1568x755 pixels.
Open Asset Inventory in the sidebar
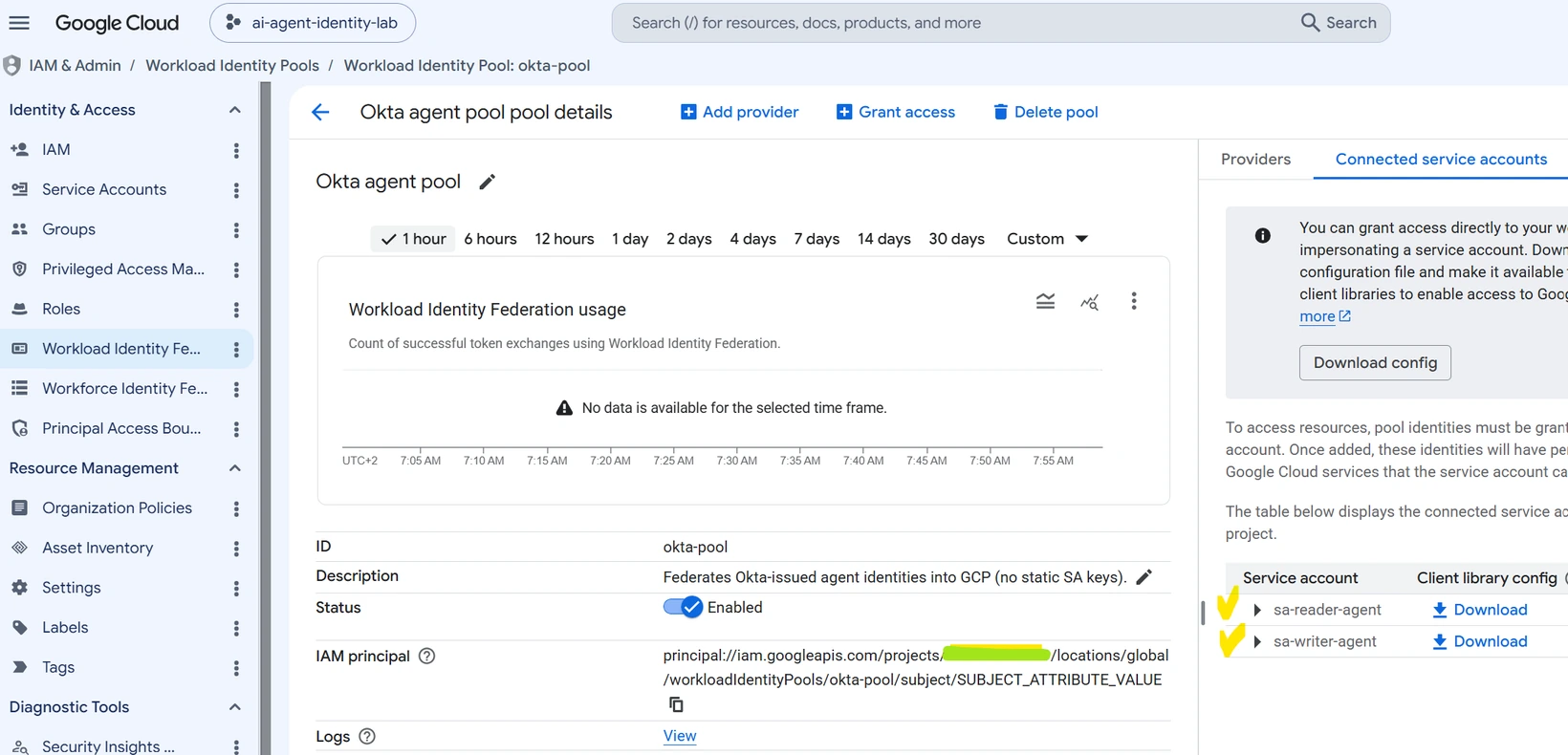[98, 548]
